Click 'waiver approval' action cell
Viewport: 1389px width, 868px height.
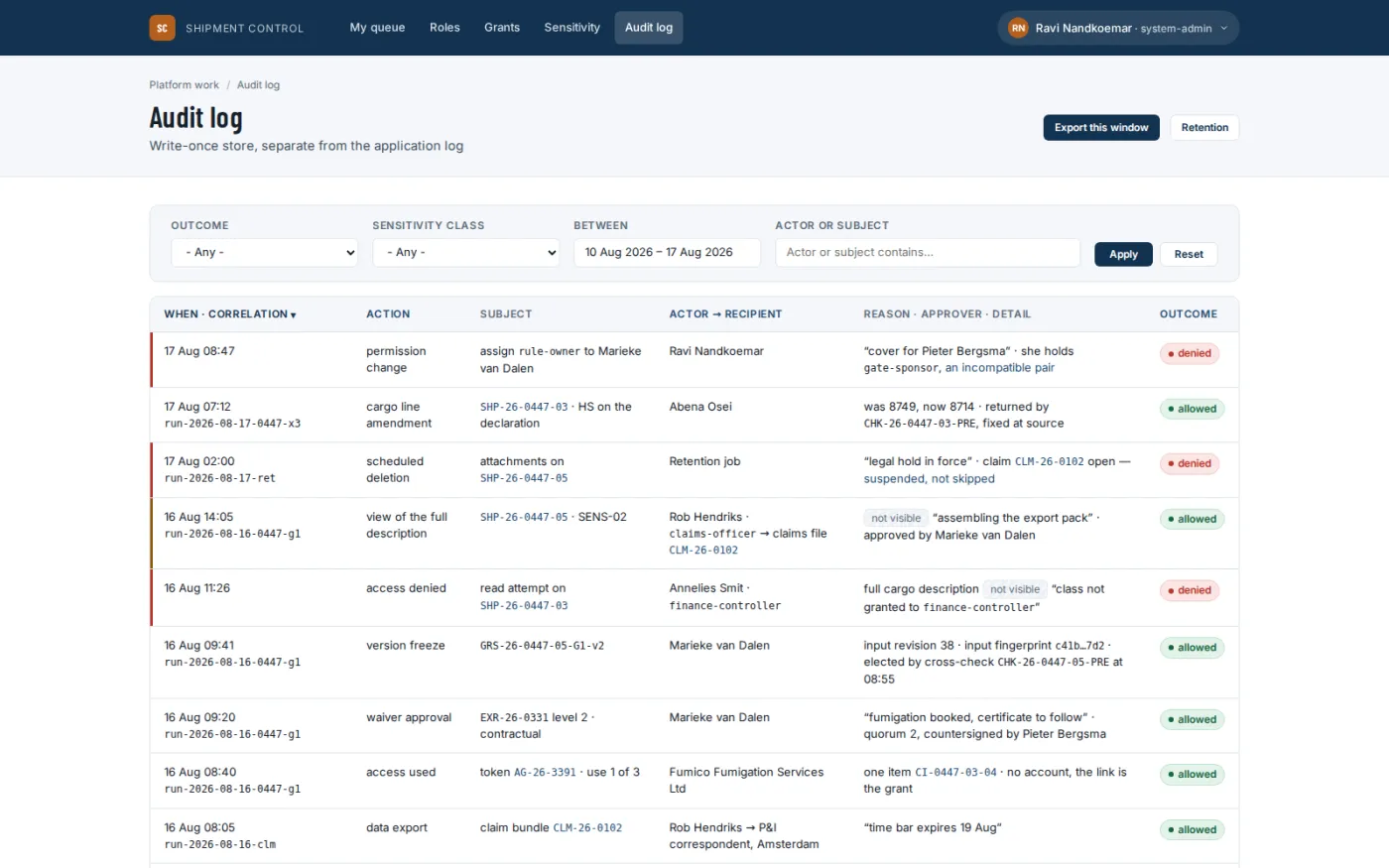409,718
